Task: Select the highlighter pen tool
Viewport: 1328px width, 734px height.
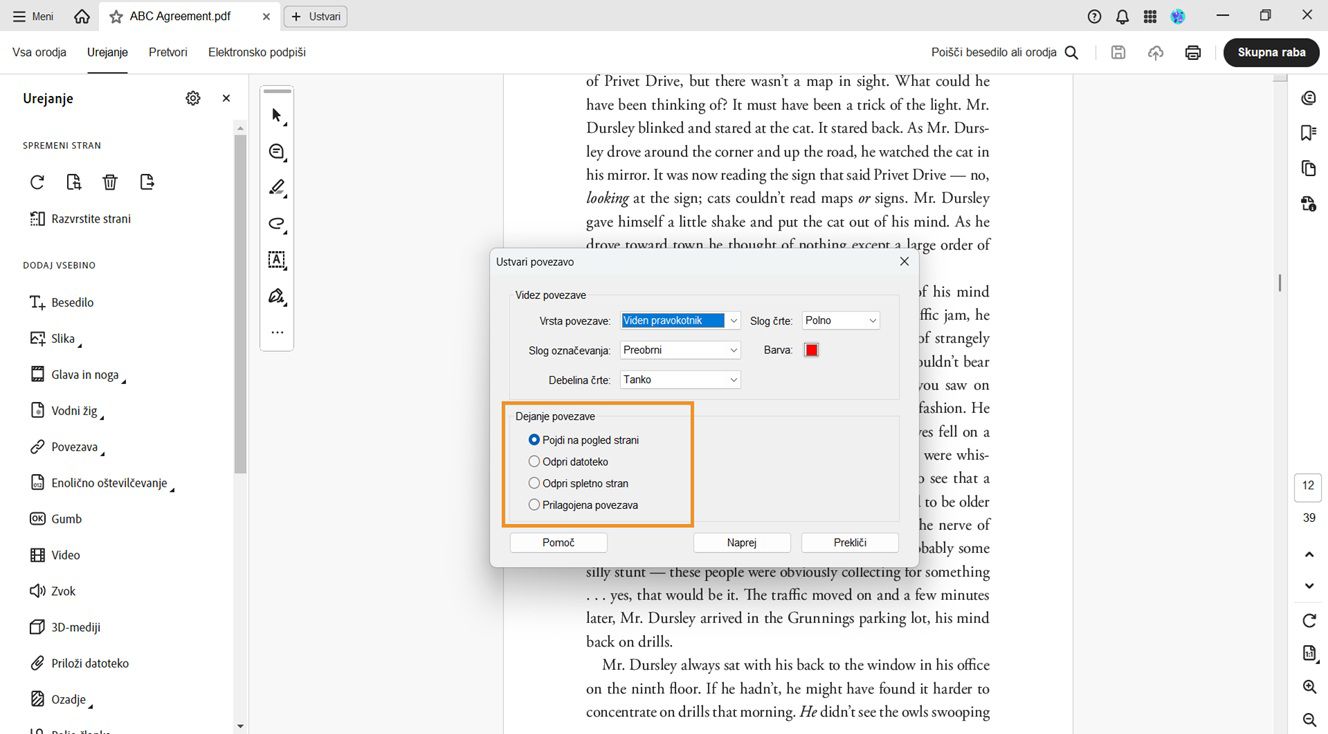Action: pos(277,188)
